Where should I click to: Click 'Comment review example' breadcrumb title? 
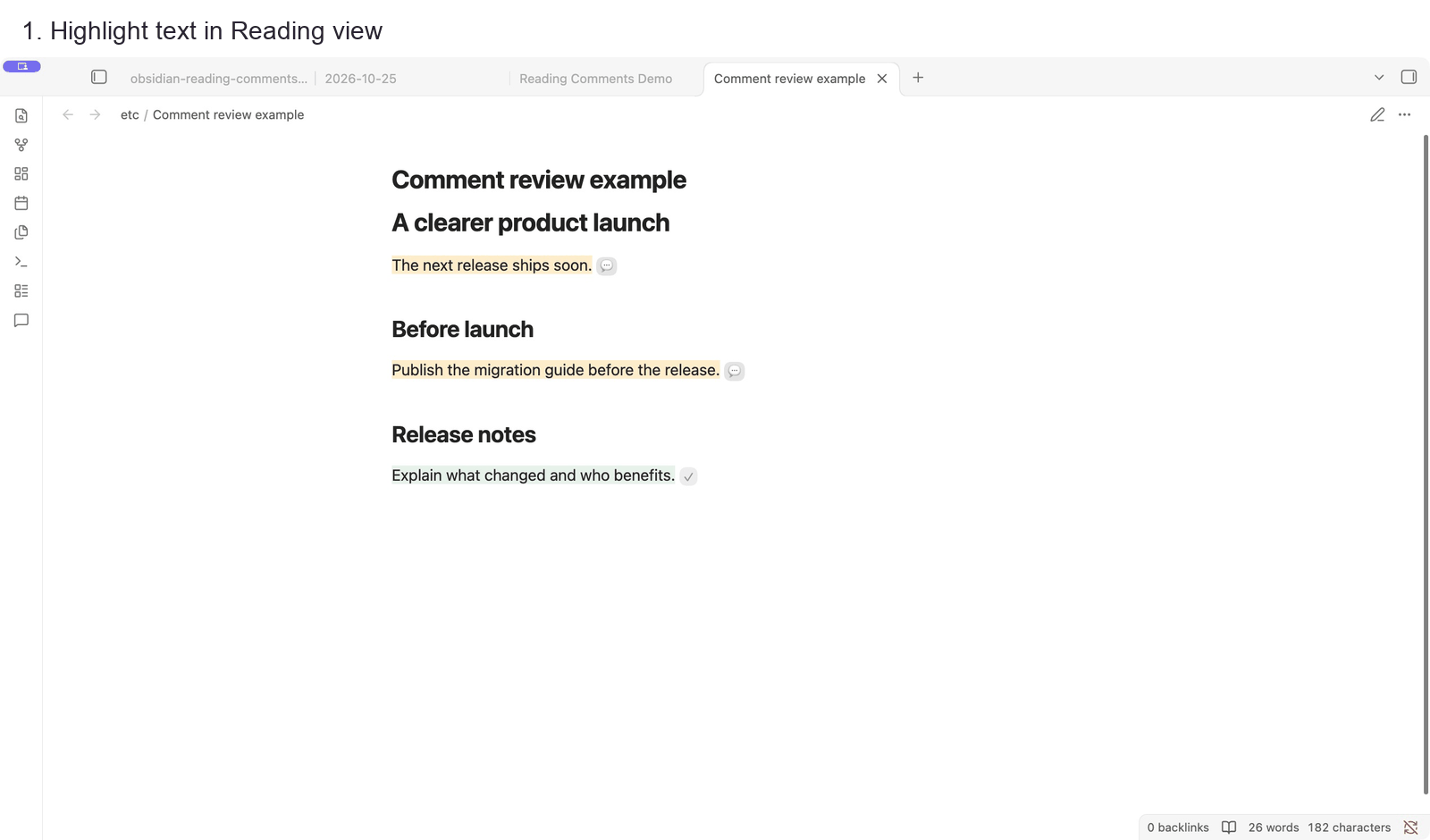point(228,114)
